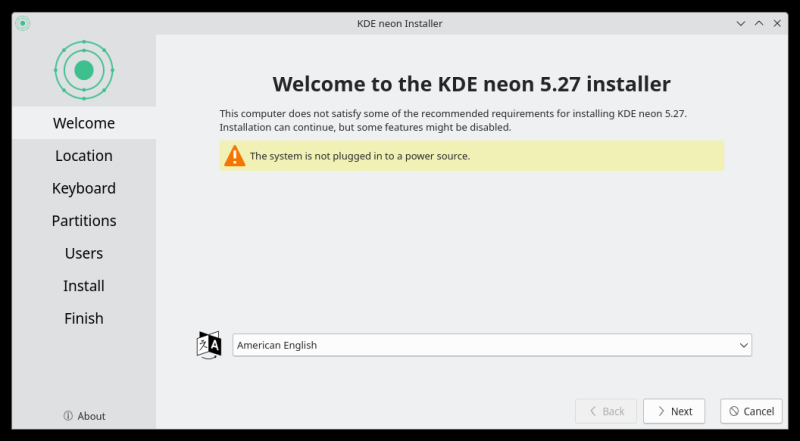This screenshot has width=800, height=441.
Task: Minimize the installer window
Action: coord(741,23)
